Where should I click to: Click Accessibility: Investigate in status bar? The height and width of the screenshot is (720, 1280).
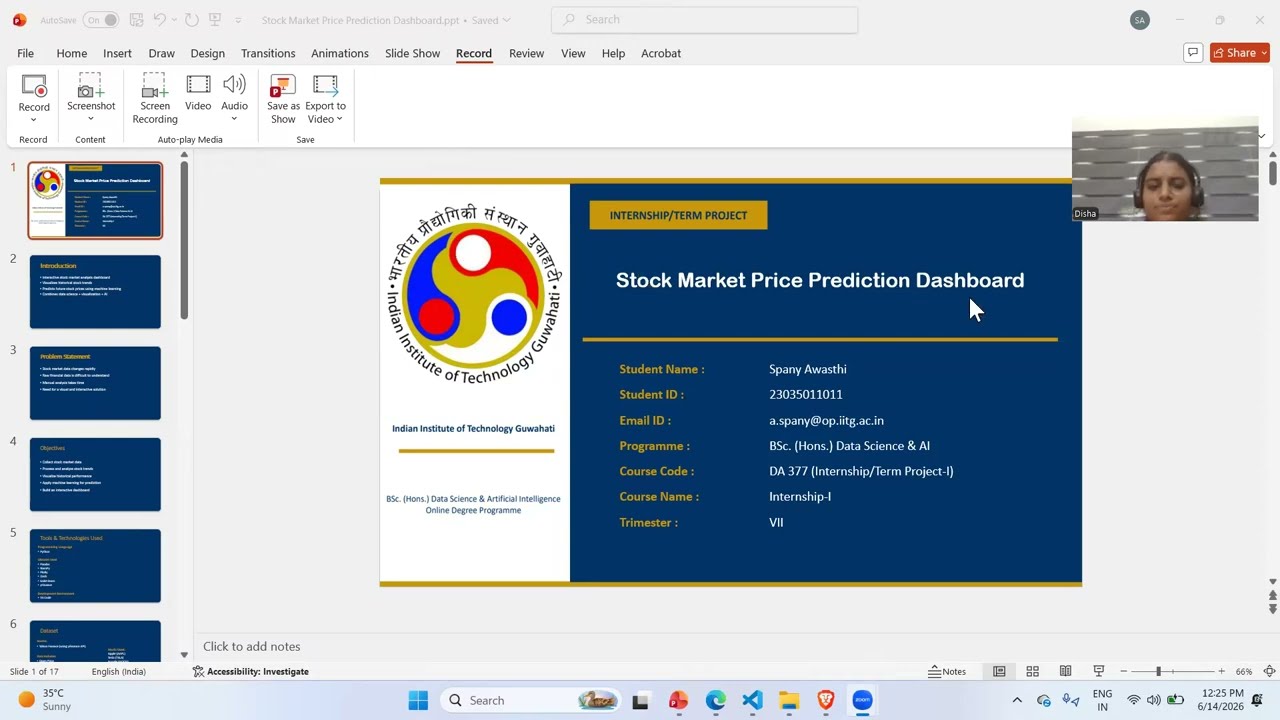coord(250,672)
